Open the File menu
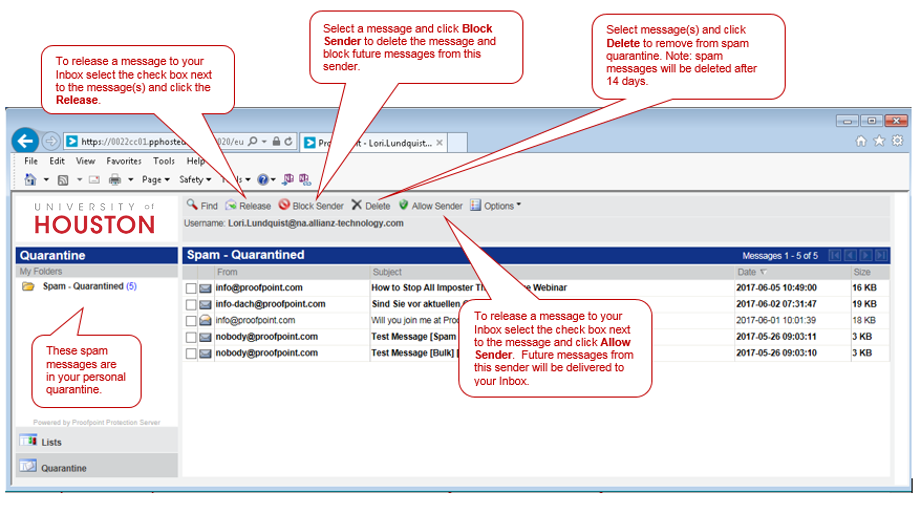Viewport: 920px width, 514px height. pos(31,161)
